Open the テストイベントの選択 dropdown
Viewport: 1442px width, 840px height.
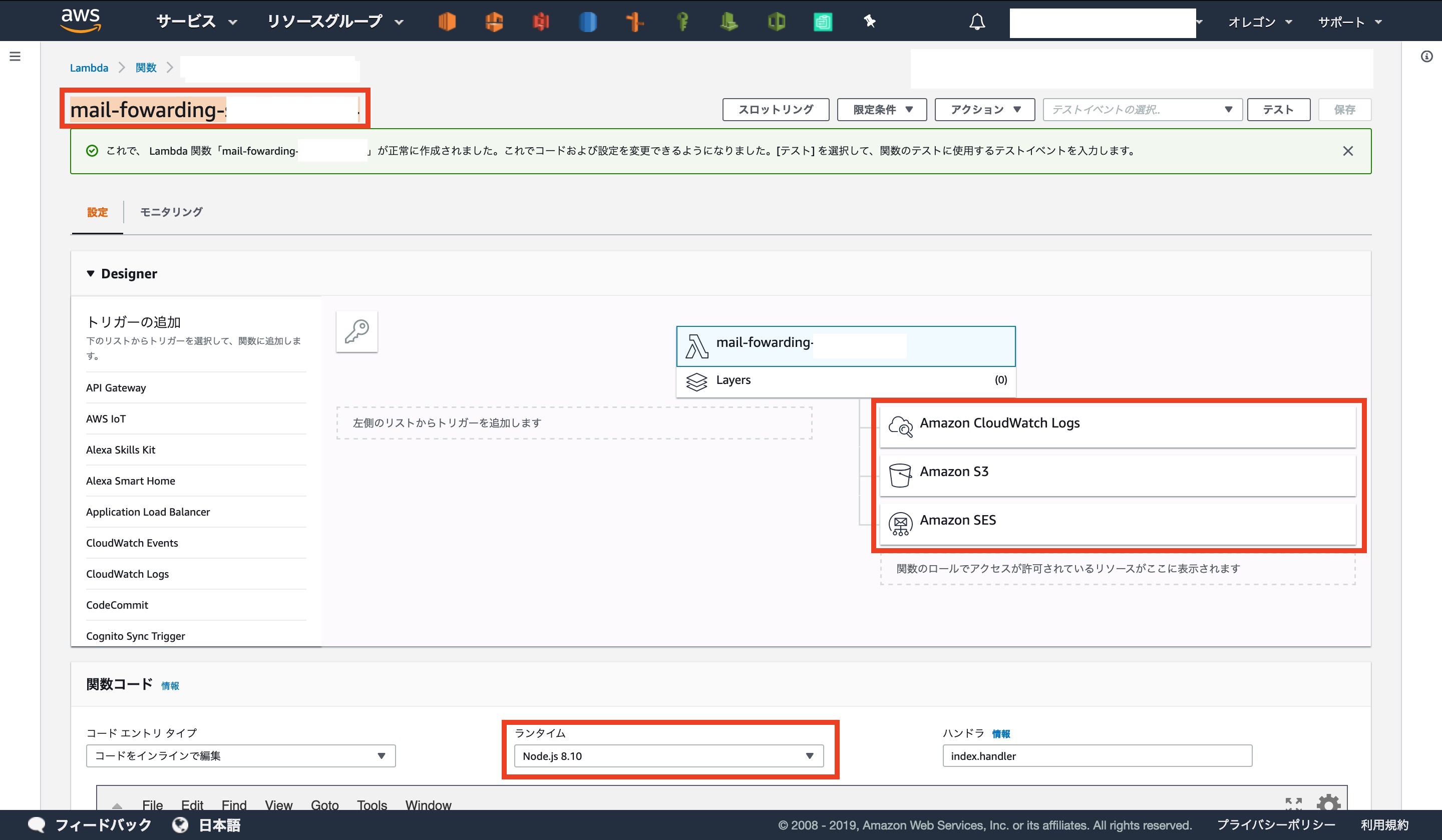click(x=1142, y=109)
